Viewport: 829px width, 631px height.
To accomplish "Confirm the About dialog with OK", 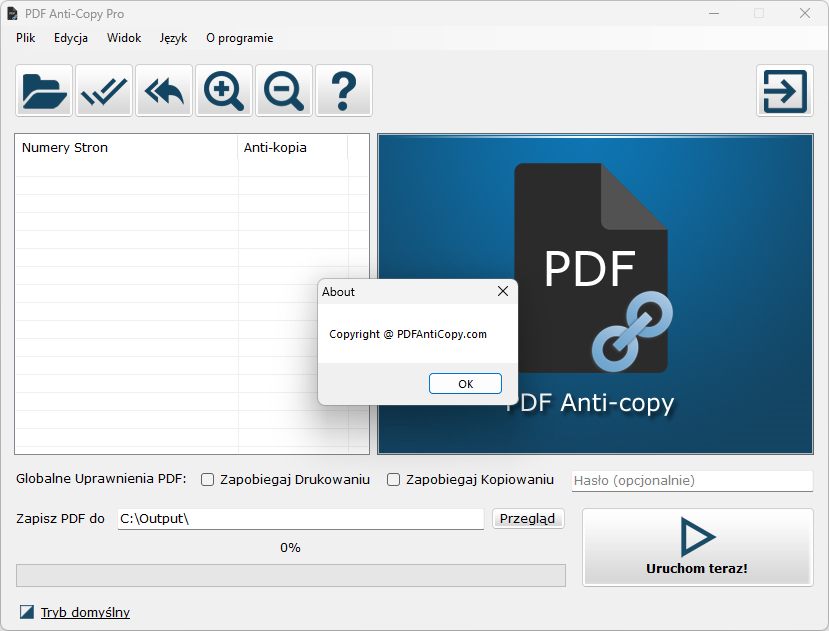I will coord(465,383).
